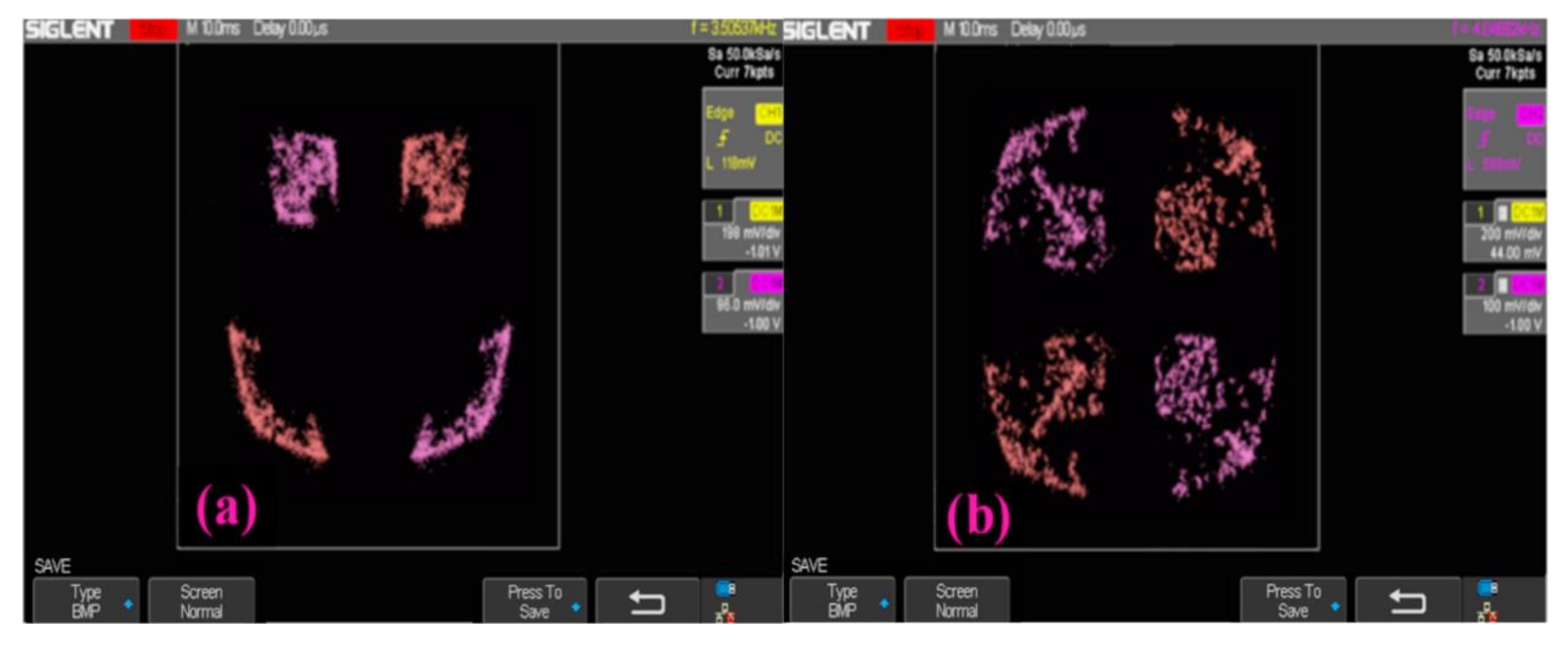Image resolution: width=1568 pixels, height=646 pixels.
Task: Click yellow CH1 trigger source label, left screen
Action: 769,114
